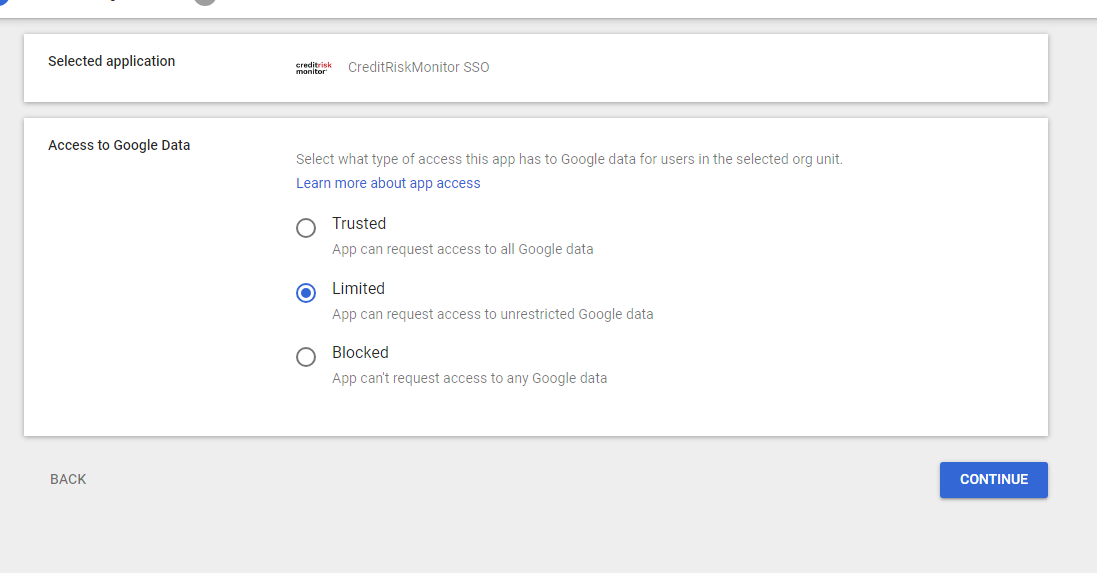Viewport: 1097px width, 573px height.
Task: Click 'App can request access to unrestricted Google data'
Action: point(492,314)
